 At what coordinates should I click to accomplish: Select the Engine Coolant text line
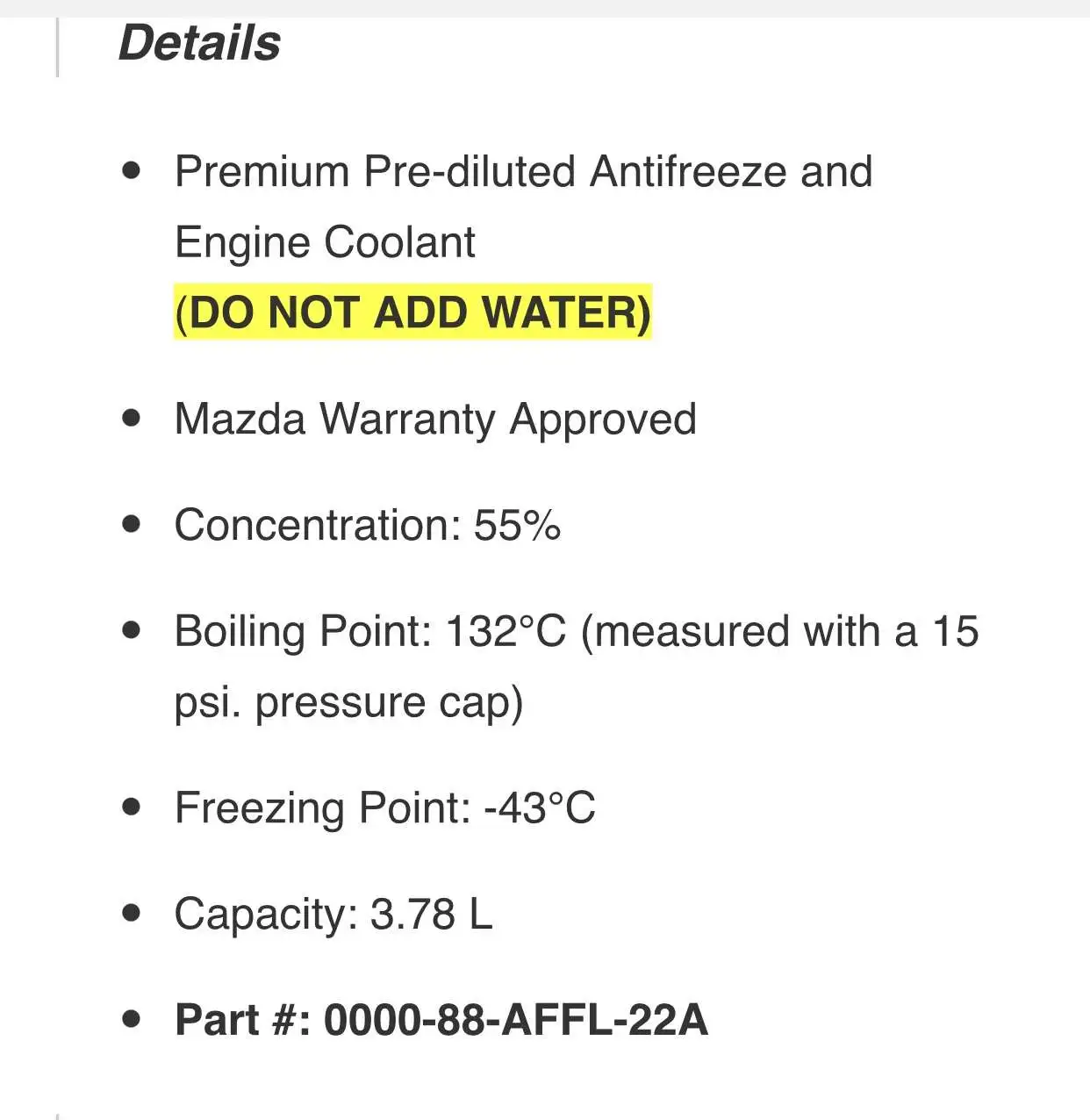click(325, 242)
